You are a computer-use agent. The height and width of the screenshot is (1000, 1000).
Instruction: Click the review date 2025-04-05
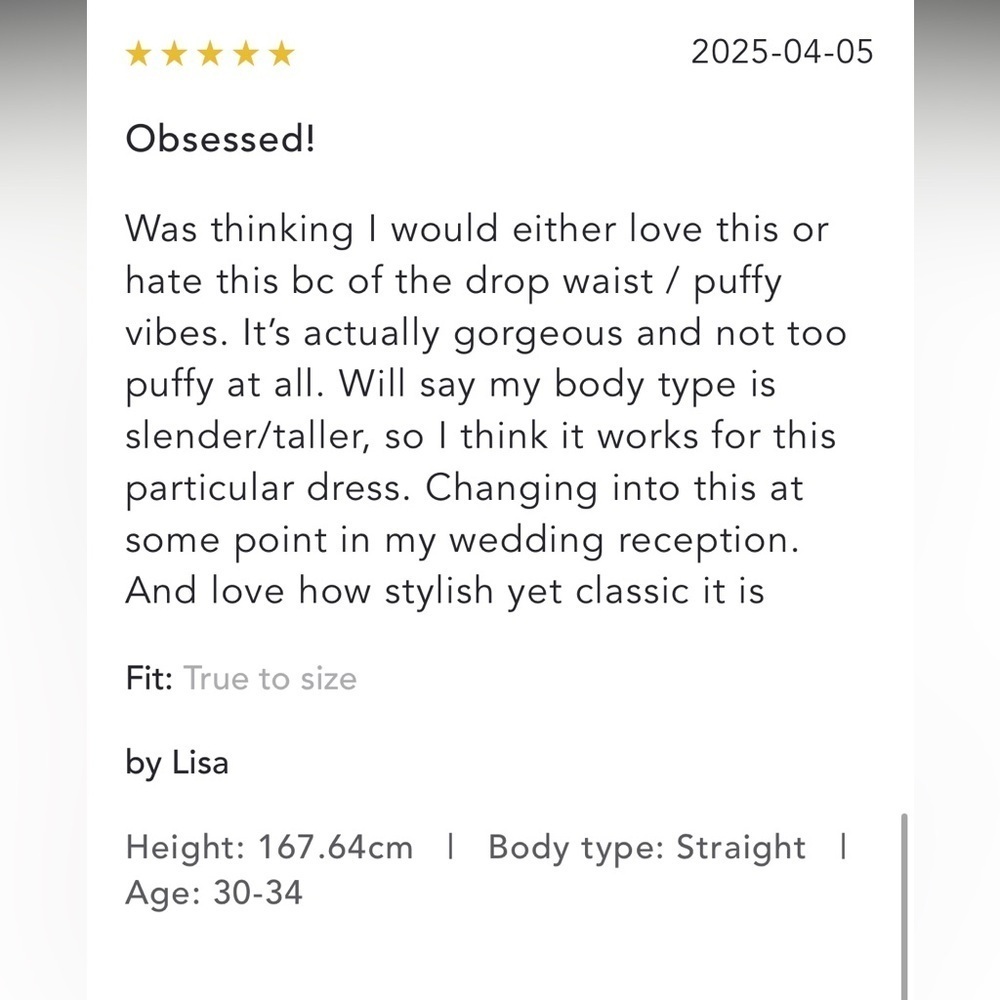pyautogui.click(x=783, y=52)
